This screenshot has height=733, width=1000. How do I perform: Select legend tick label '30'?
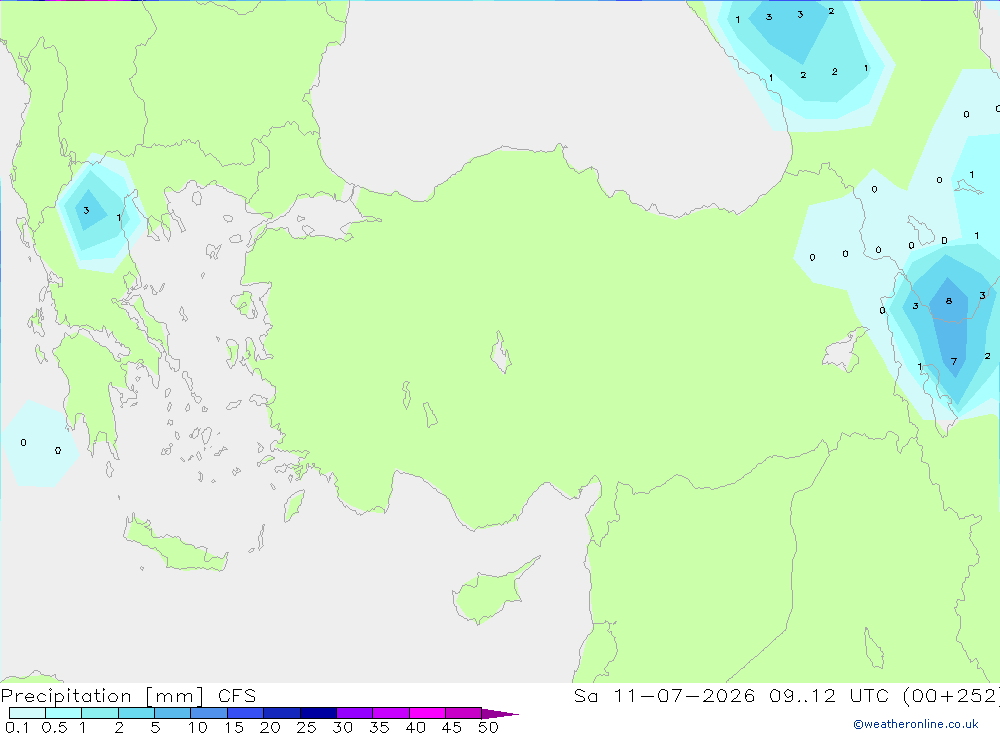(342, 727)
